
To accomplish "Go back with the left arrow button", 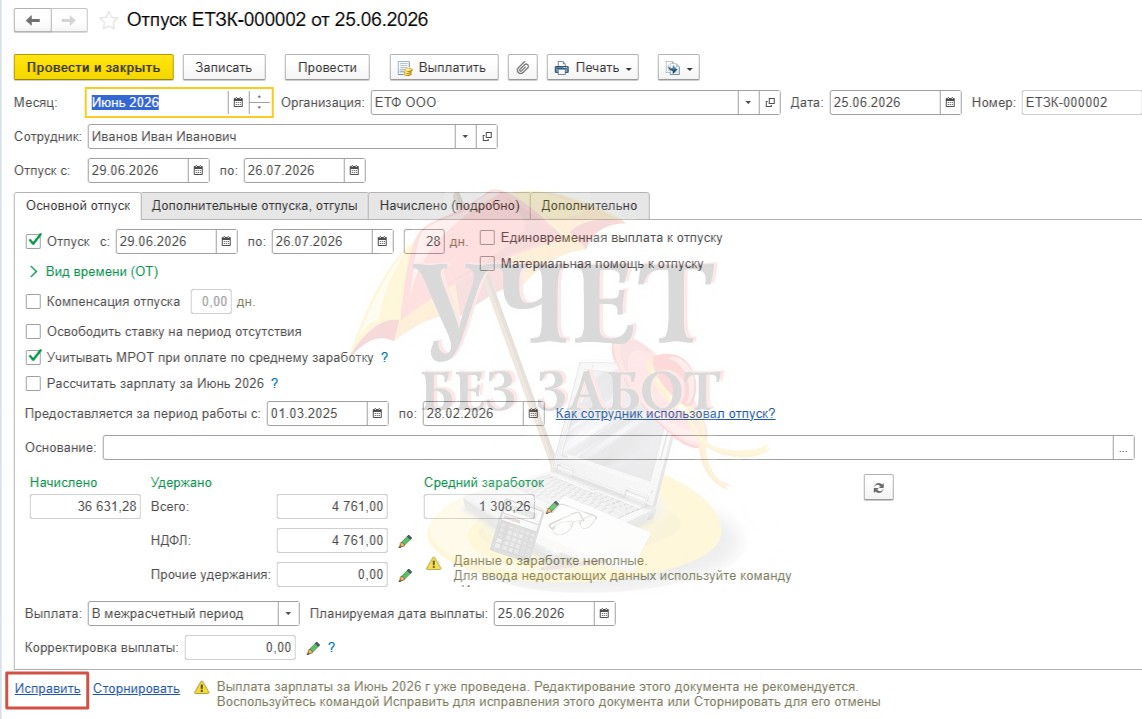I will (33, 20).
